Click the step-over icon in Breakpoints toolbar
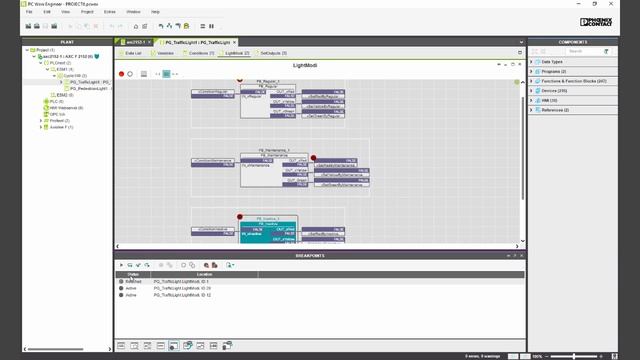The width and height of the screenshot is (640, 360). pyautogui.click(x=138, y=265)
